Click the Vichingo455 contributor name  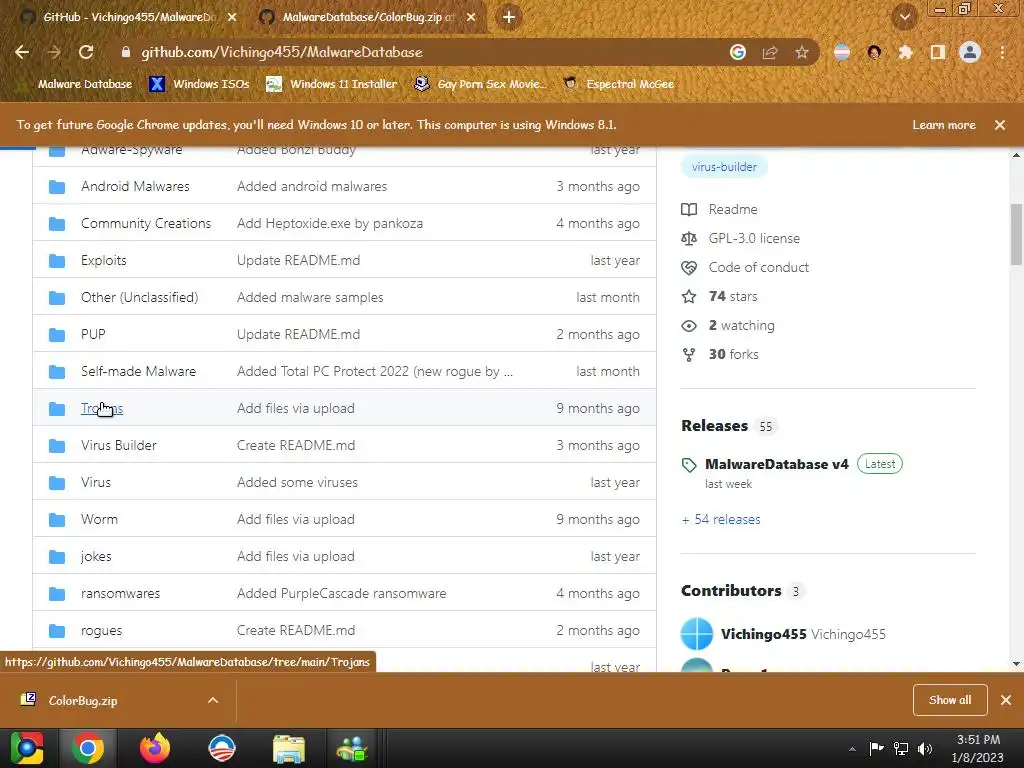763,634
